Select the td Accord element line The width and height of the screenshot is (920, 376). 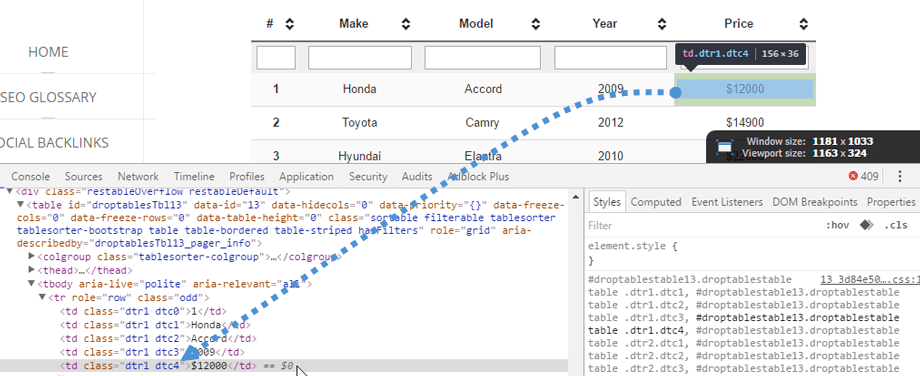point(158,338)
